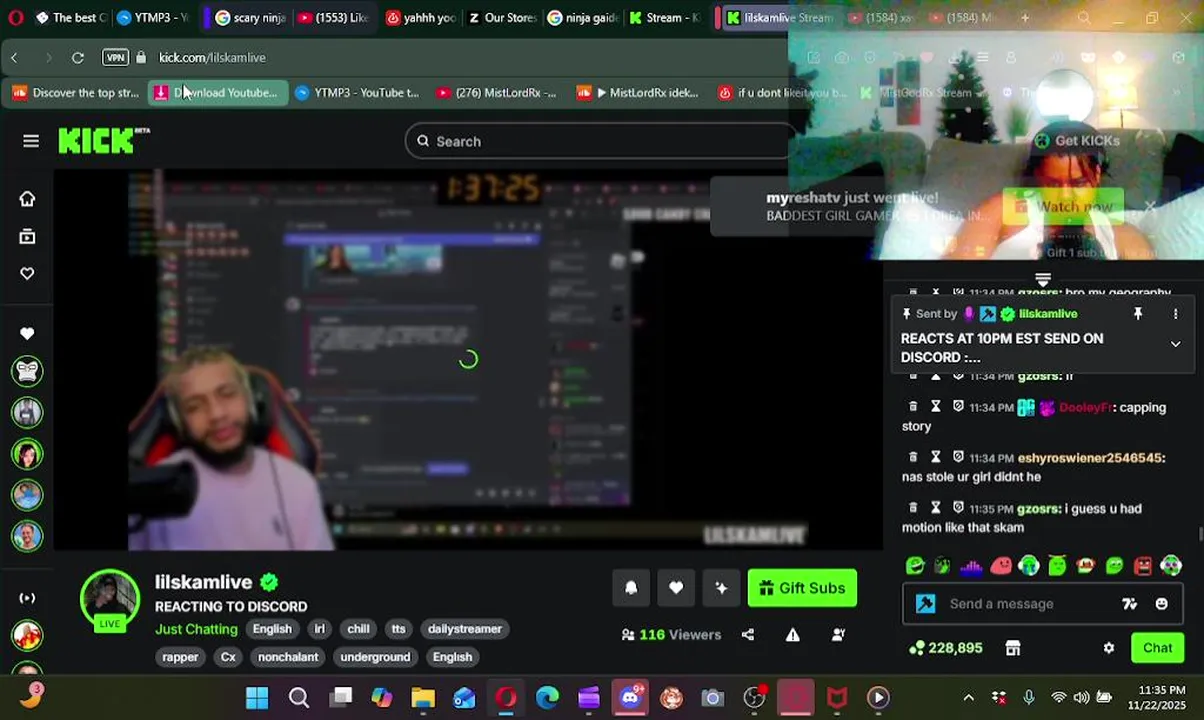Open '(276) MistLordRx' bookmark
1204x720 pixels.
coord(496,93)
